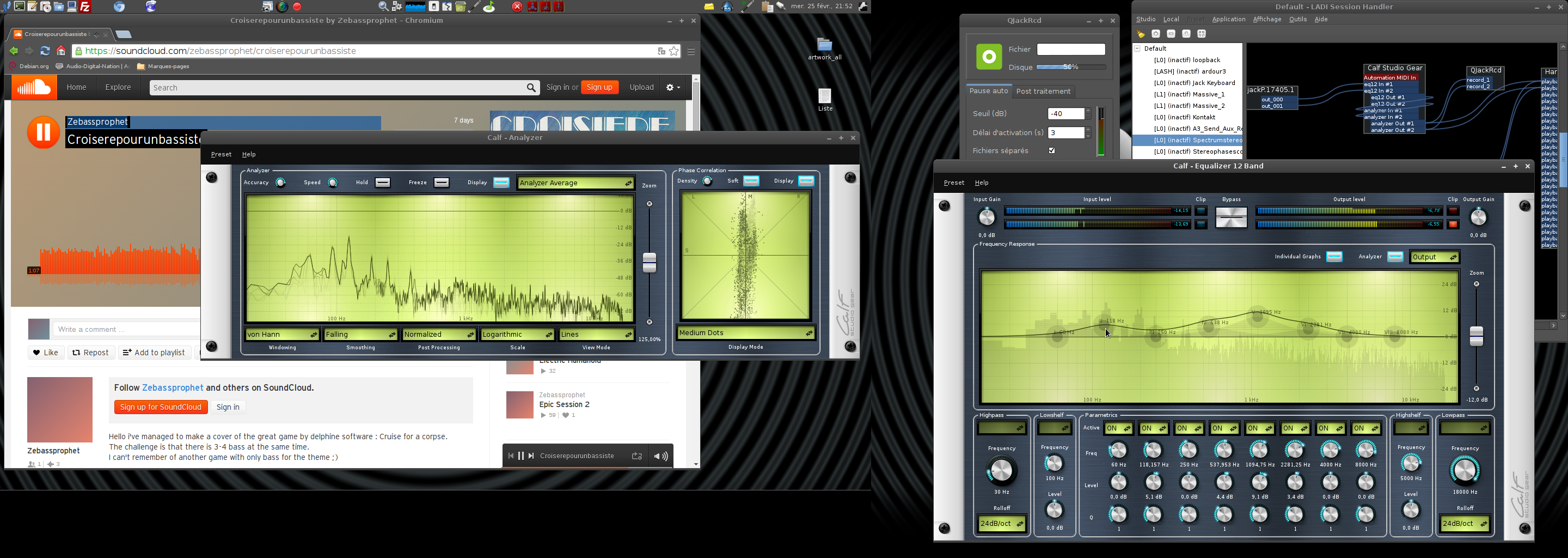Open the Chromium hamburger menu

[691, 51]
